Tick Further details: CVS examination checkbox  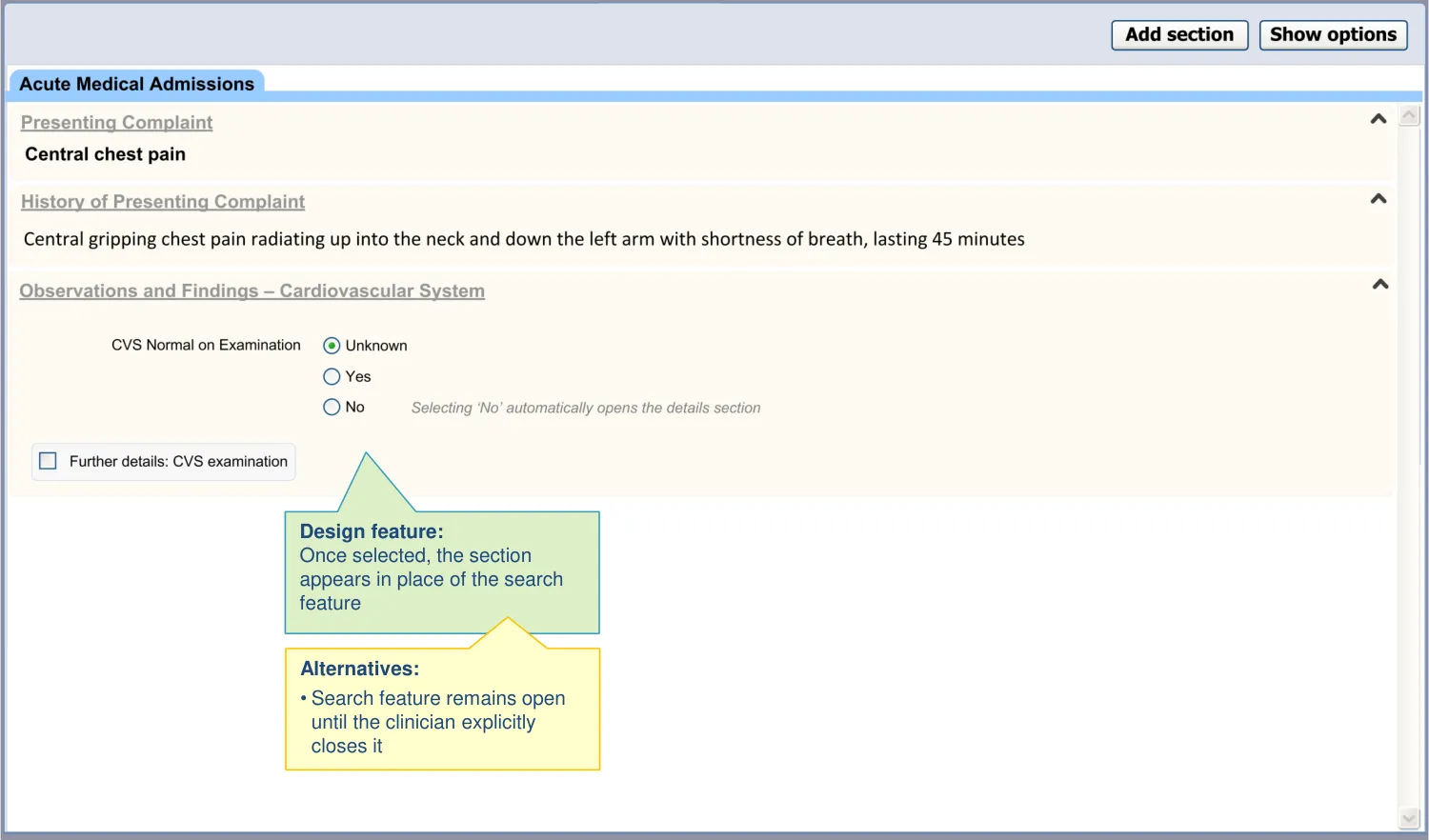click(x=49, y=461)
